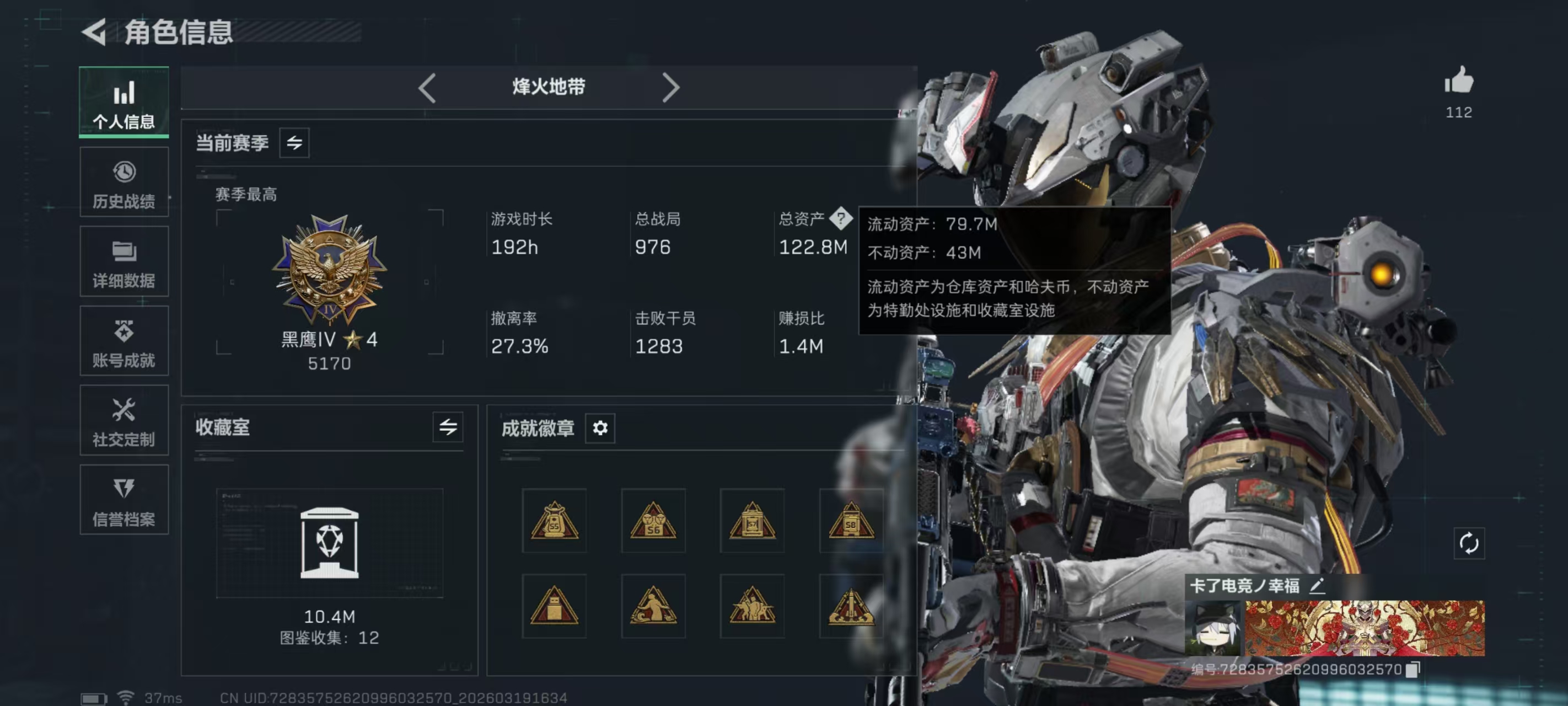Toggle the 收藏室 swap view button
1568x706 pixels.
447,426
